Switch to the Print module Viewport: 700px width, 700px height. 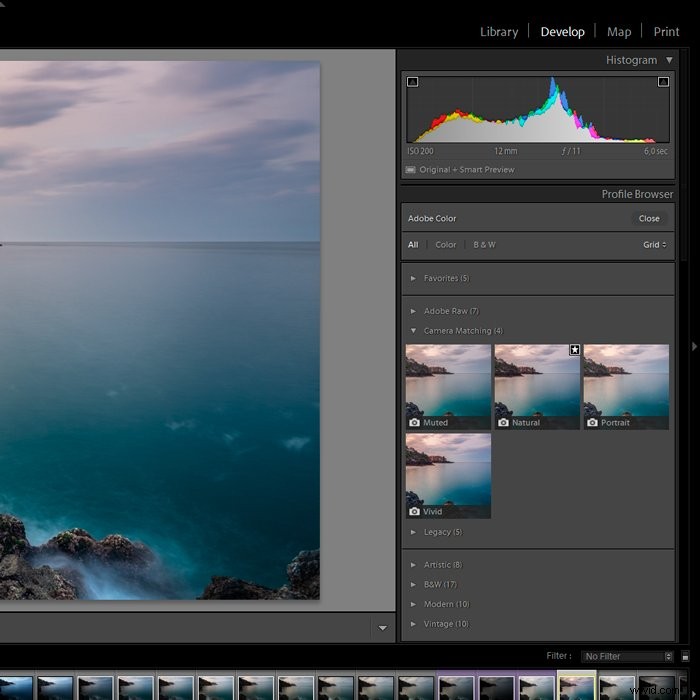pos(666,32)
